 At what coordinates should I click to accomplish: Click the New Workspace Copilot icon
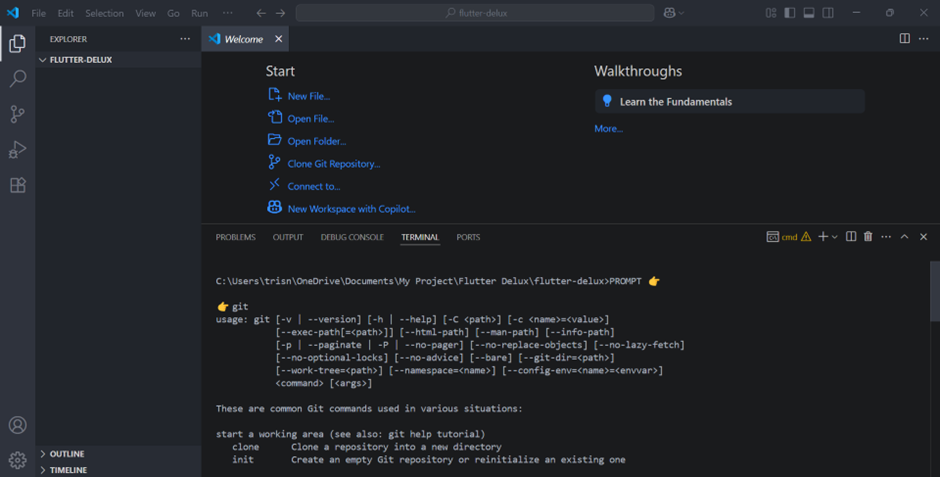(275, 207)
